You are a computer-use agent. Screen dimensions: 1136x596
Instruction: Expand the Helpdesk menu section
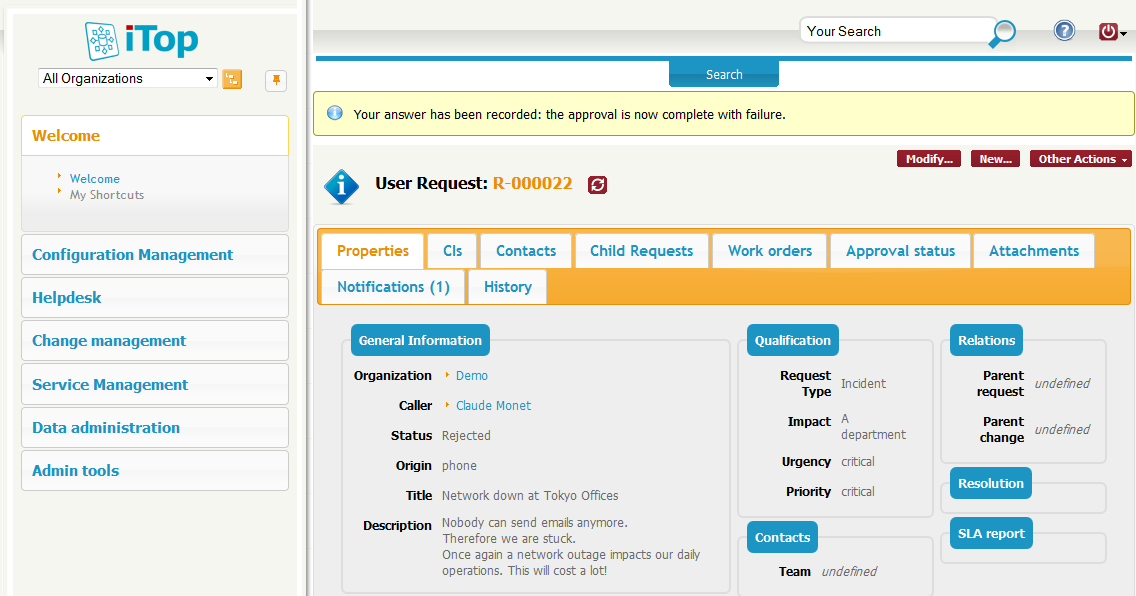tap(67, 298)
